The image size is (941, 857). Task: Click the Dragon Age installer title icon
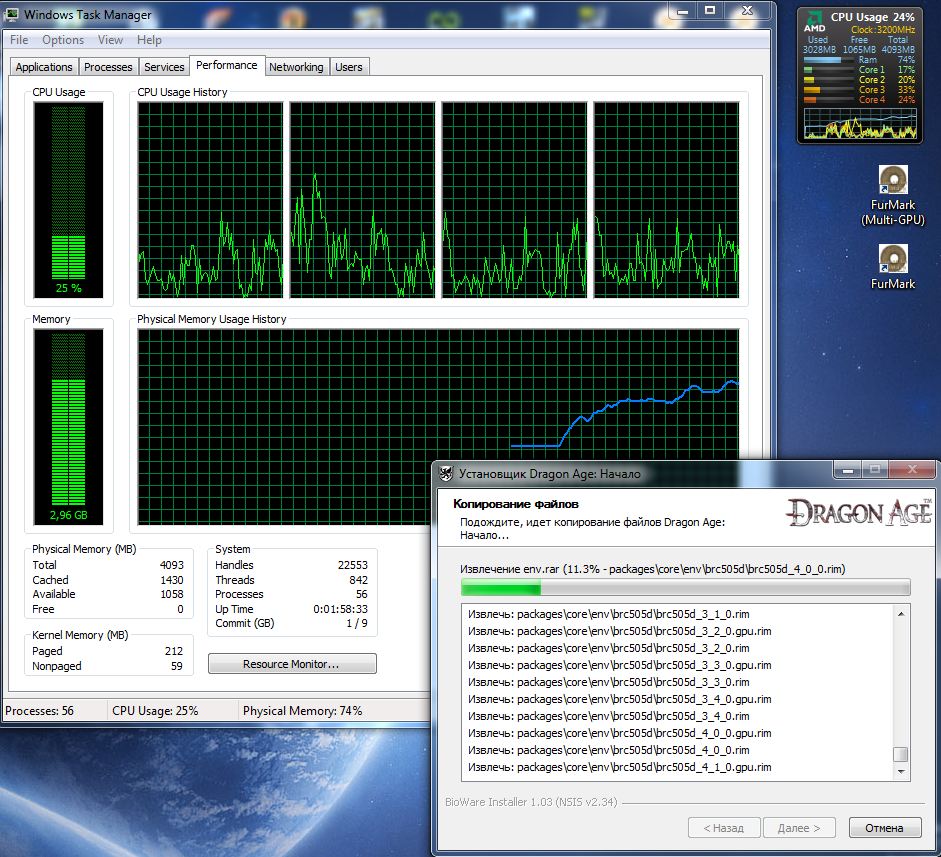(446, 474)
